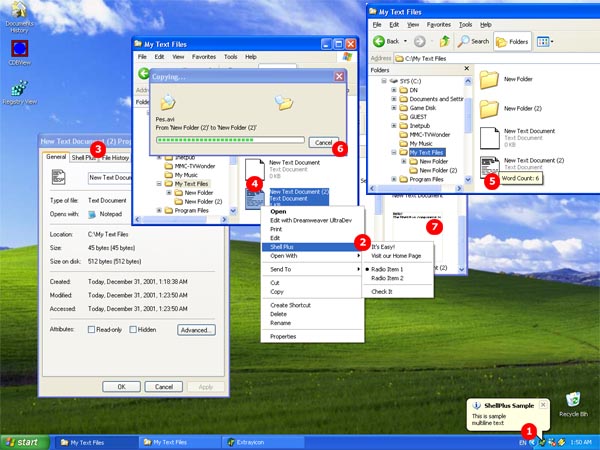Click EN language indicator in tray
600x450 pixels.
pos(522,442)
